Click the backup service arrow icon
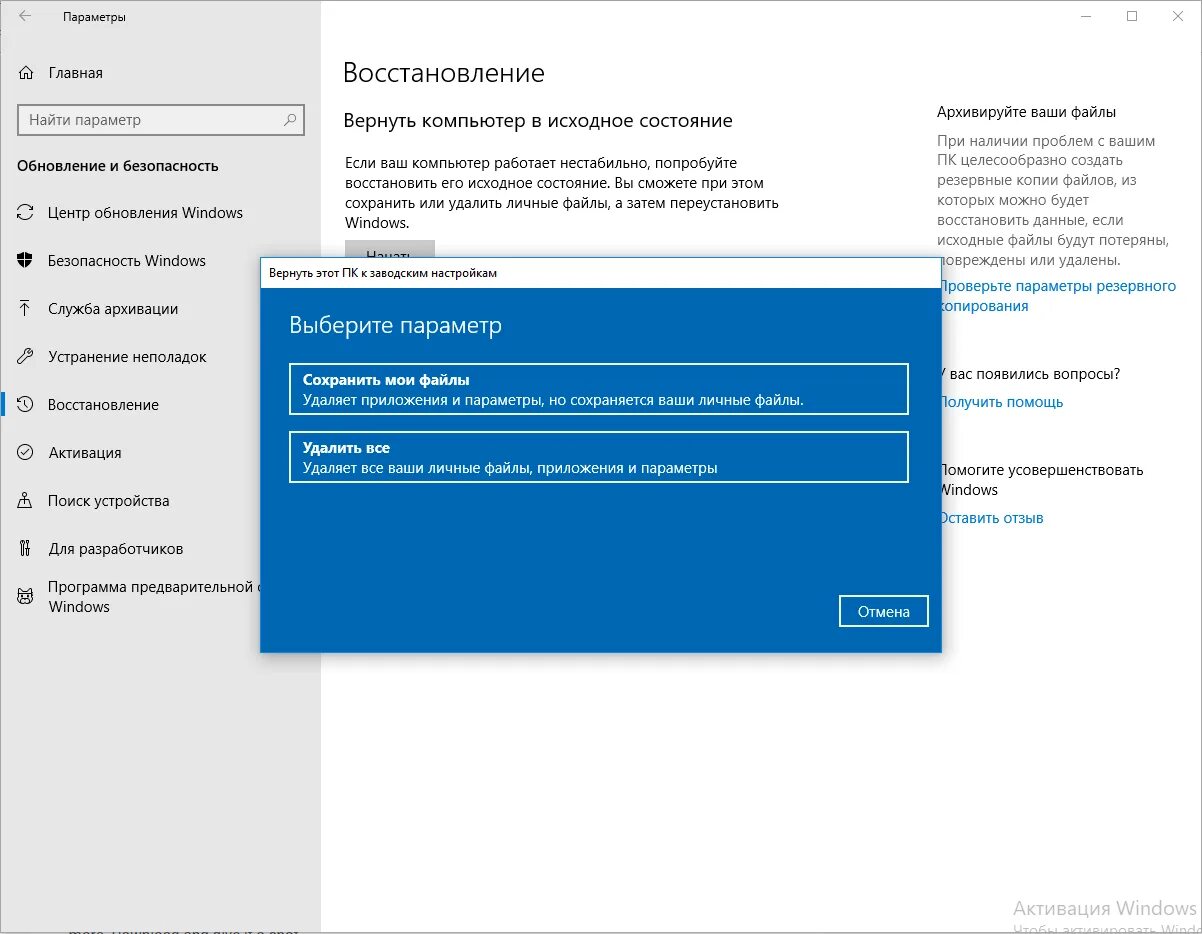 (x=26, y=309)
